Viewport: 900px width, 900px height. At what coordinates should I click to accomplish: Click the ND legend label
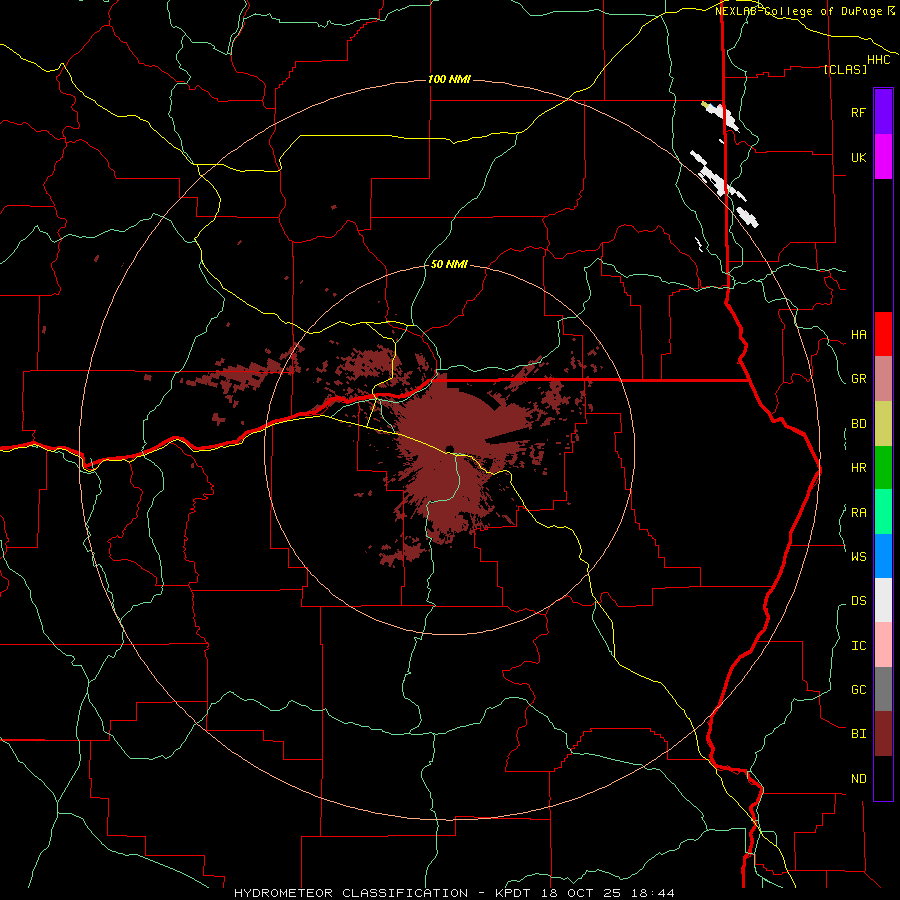tap(858, 779)
